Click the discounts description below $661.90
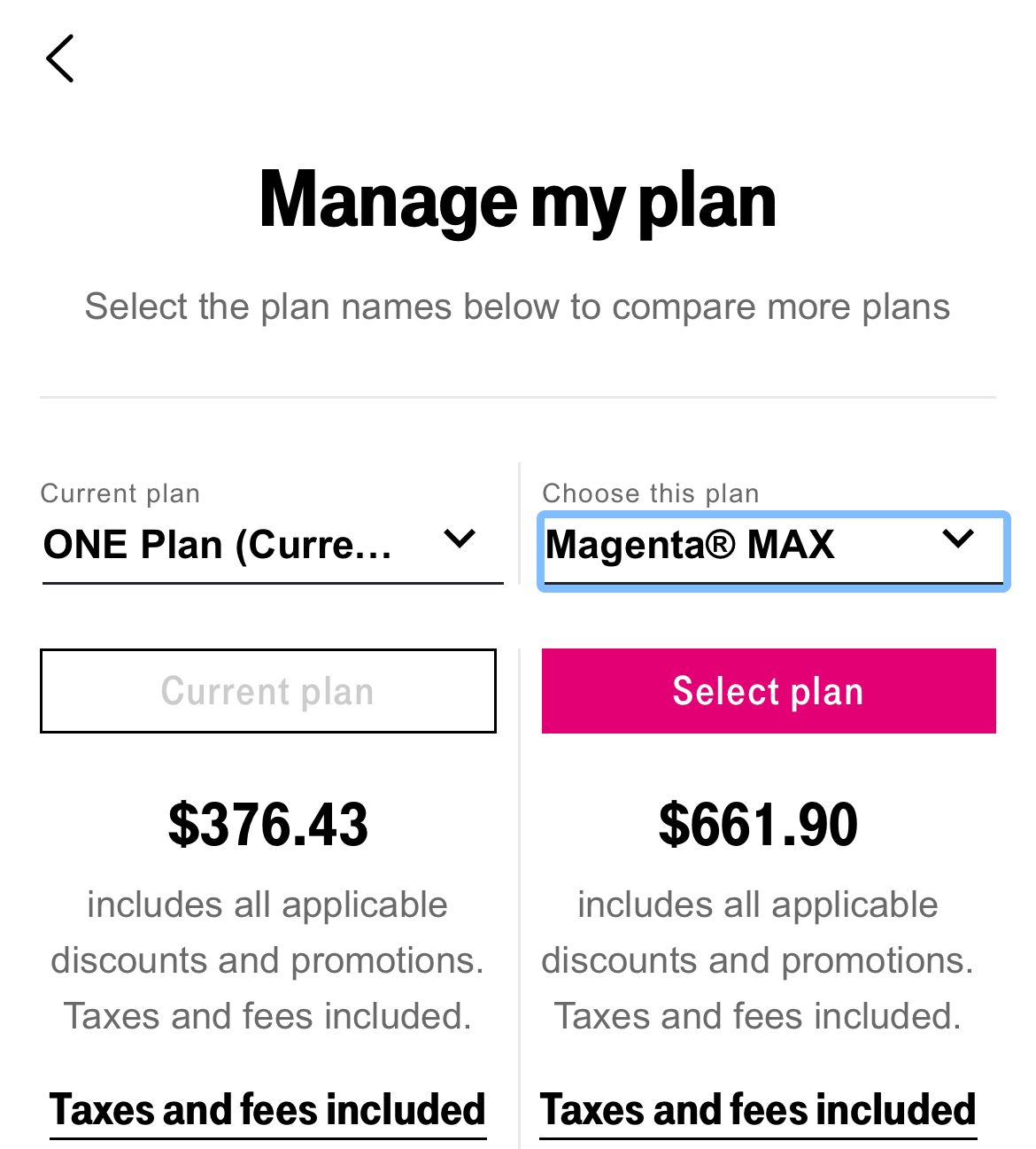Screen dimensions: 1036x1149 coord(758,960)
